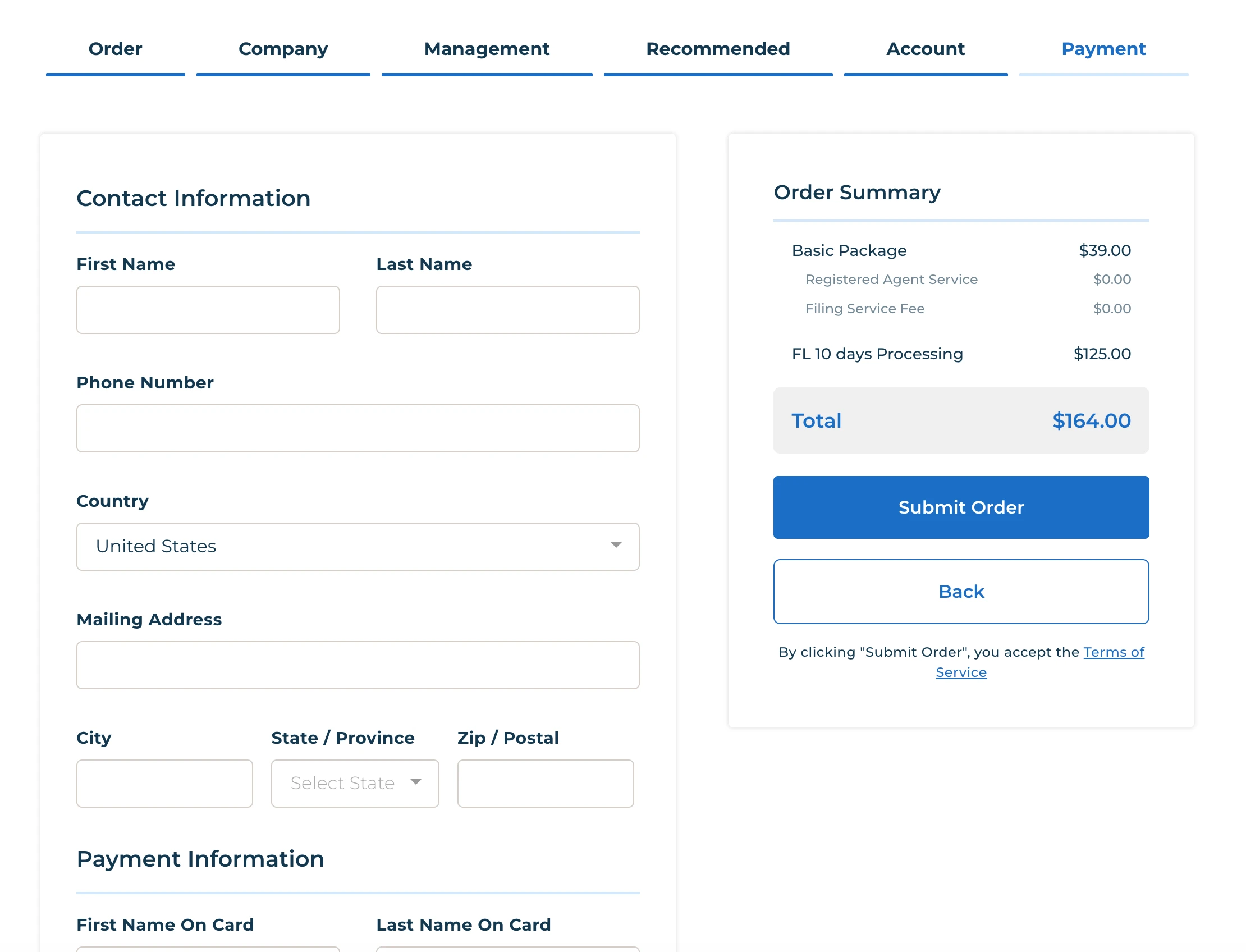Select the Payment tab
The height and width of the screenshot is (952, 1246).
[x=1103, y=49]
